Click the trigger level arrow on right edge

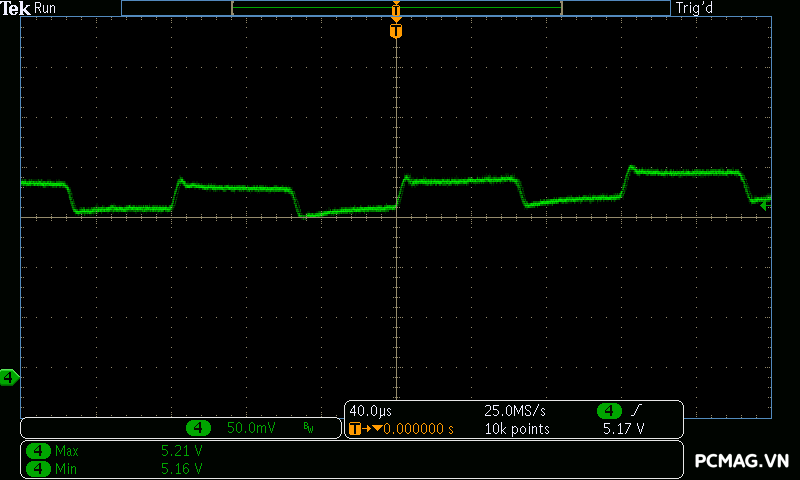click(x=765, y=205)
